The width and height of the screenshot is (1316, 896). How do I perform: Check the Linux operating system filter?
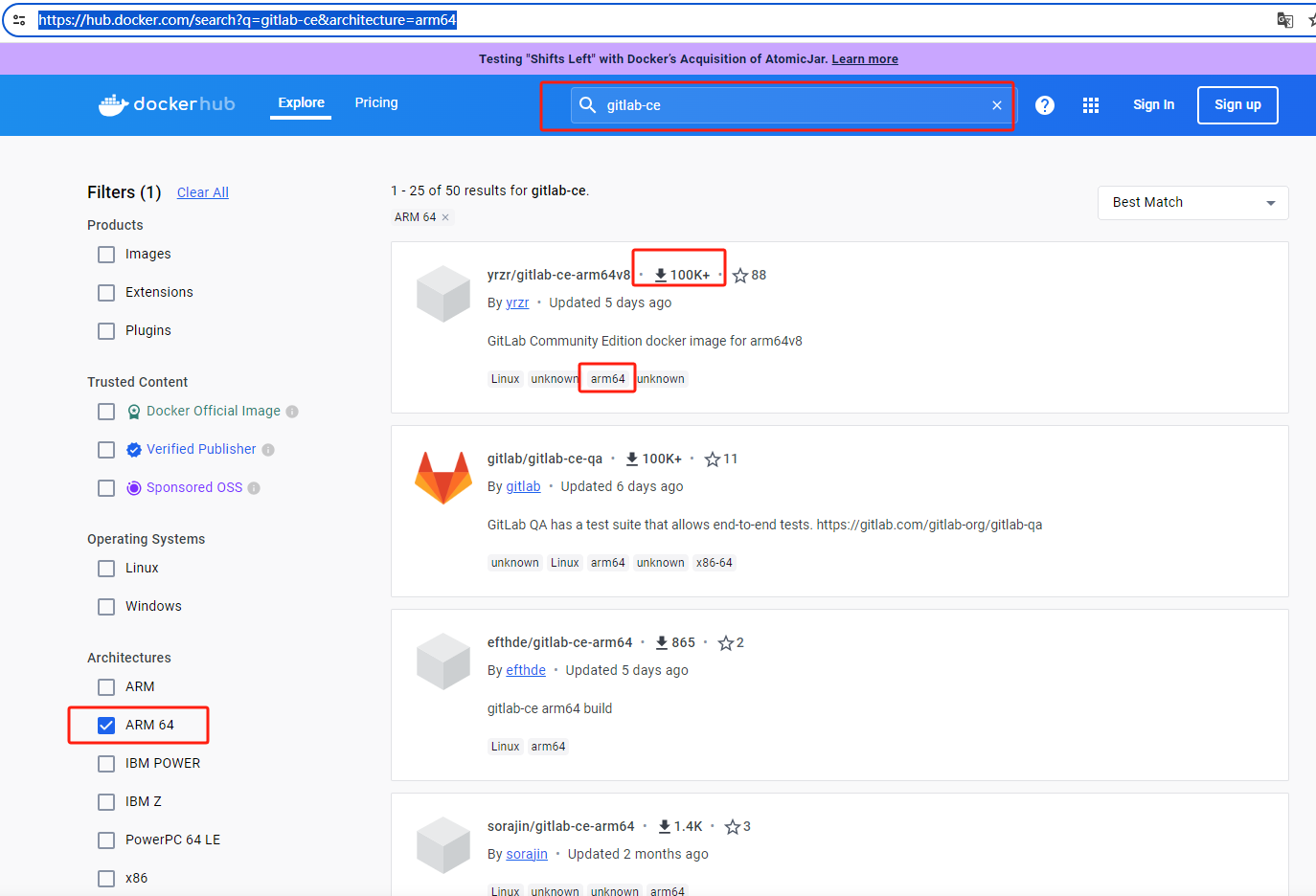(105, 568)
